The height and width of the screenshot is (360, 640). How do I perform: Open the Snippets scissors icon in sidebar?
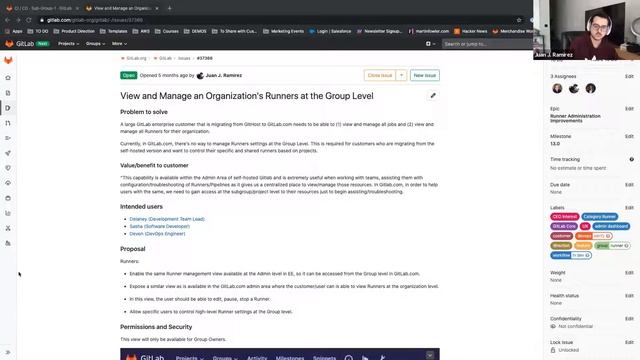(8, 228)
